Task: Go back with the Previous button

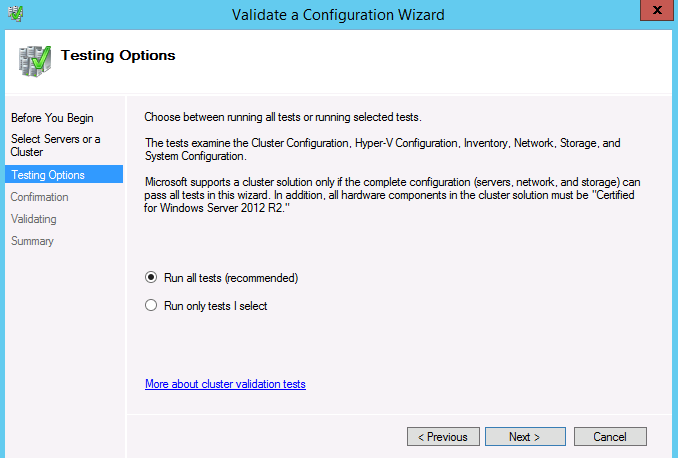Action: (x=443, y=437)
